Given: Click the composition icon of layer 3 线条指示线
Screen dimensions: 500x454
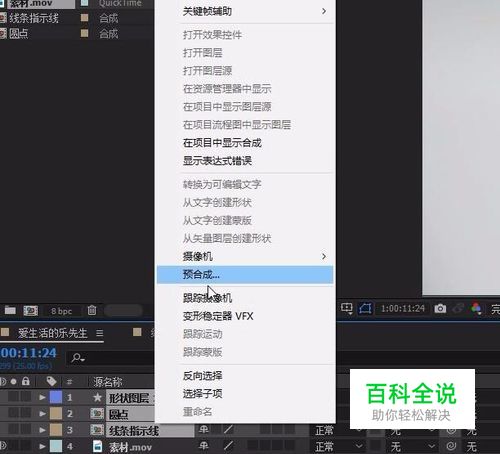Looking at the screenshot, I should [x=97, y=430].
